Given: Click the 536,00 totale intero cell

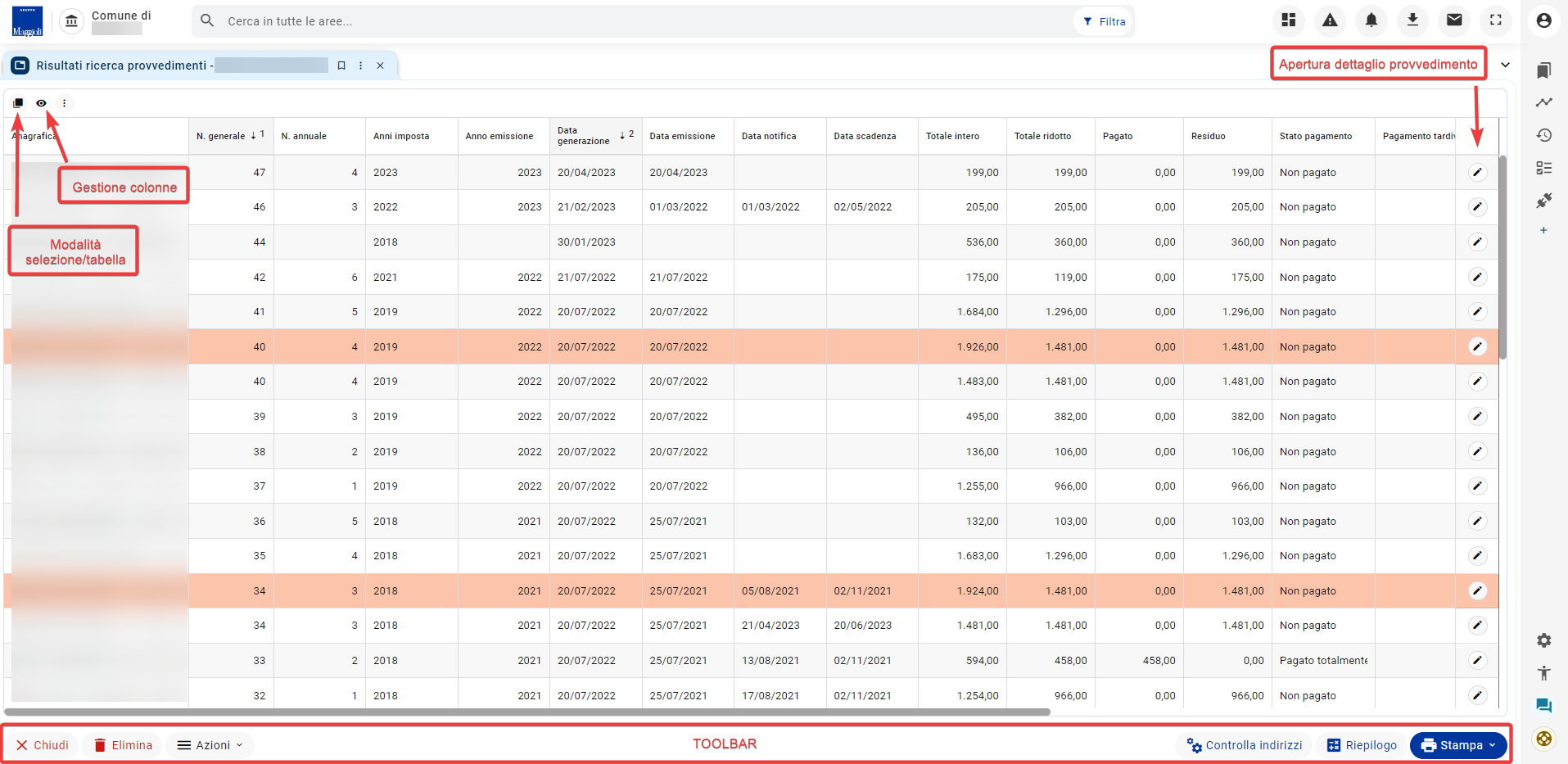Looking at the screenshot, I should (x=962, y=242).
